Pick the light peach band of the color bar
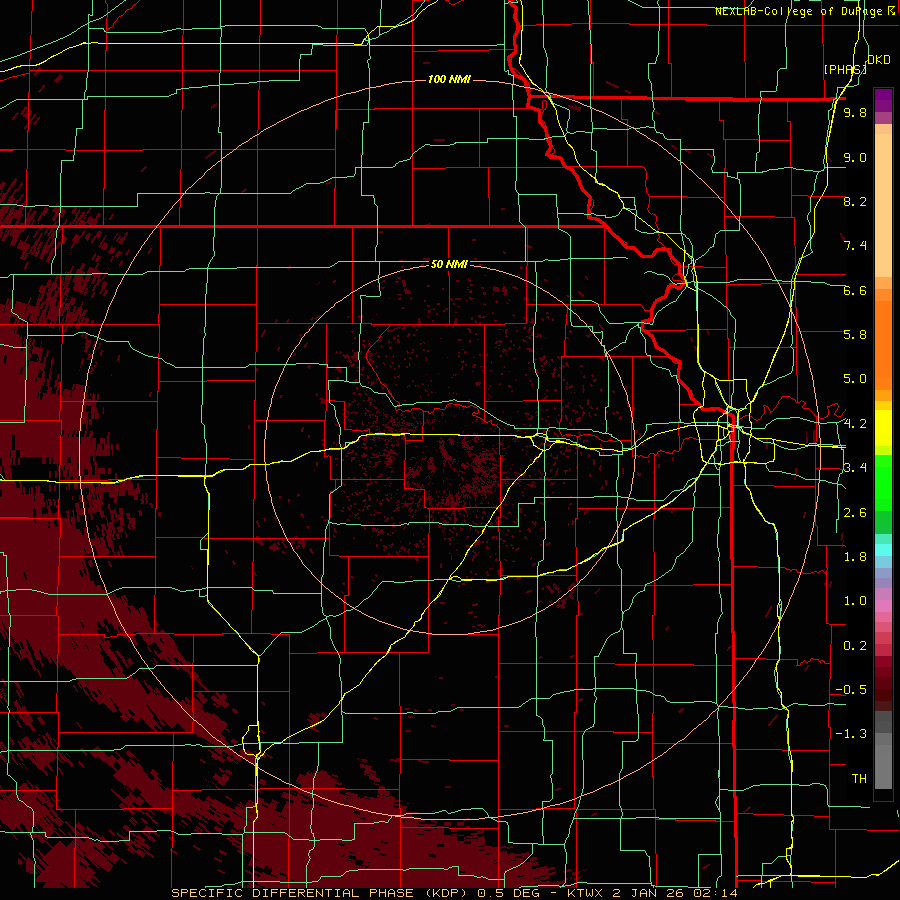The width and height of the screenshot is (900, 900). coord(883,207)
